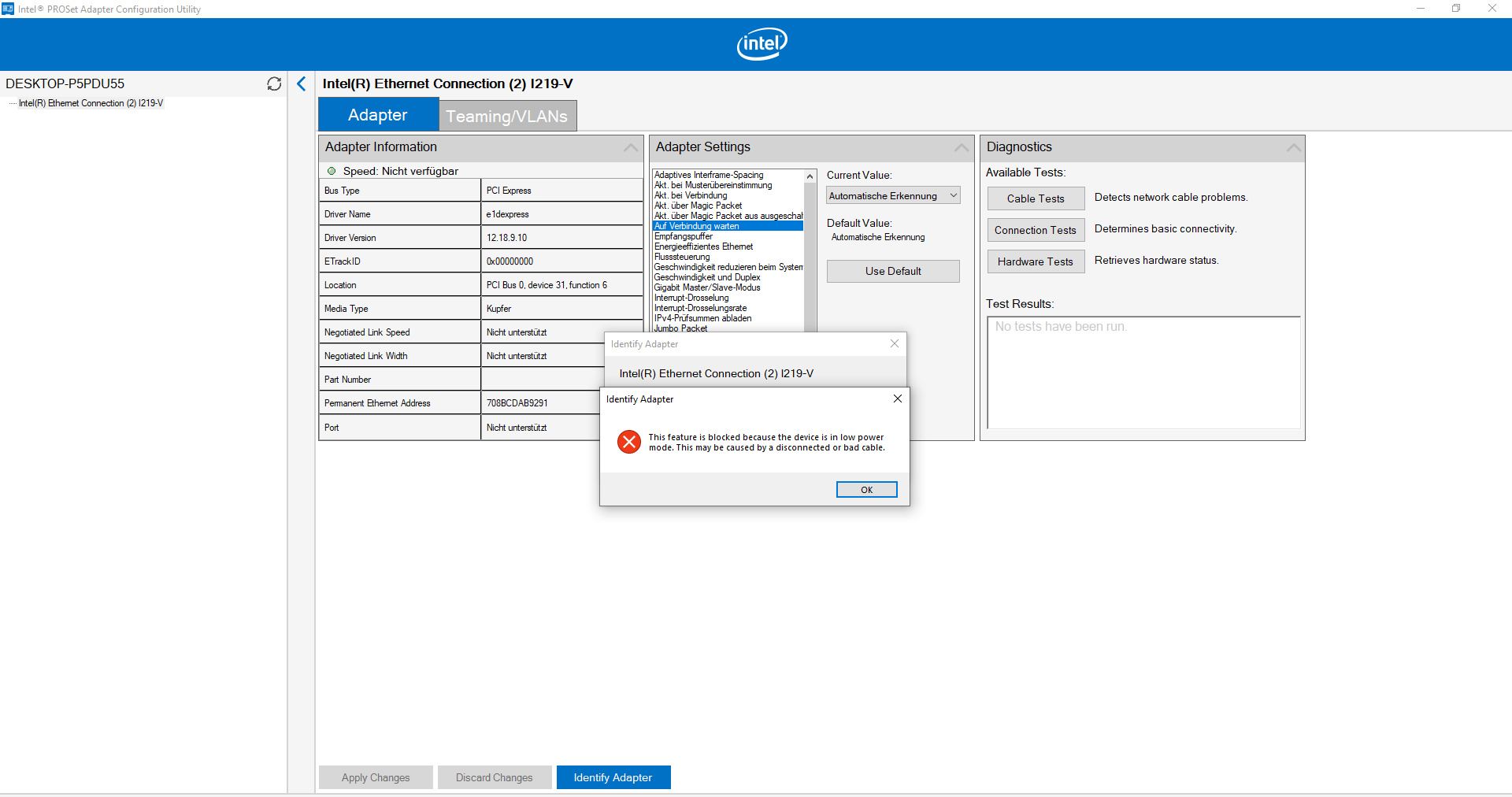This screenshot has height=797, width=1512.
Task: Click the settings list scrollbar track
Action: pos(810,256)
